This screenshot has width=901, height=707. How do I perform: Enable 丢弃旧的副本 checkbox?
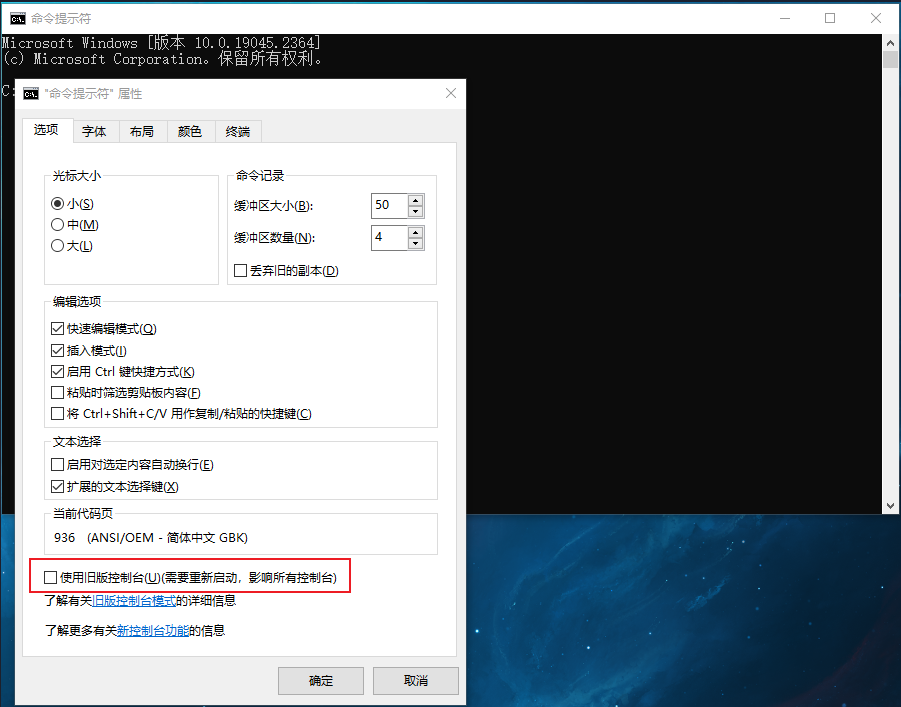click(240, 271)
